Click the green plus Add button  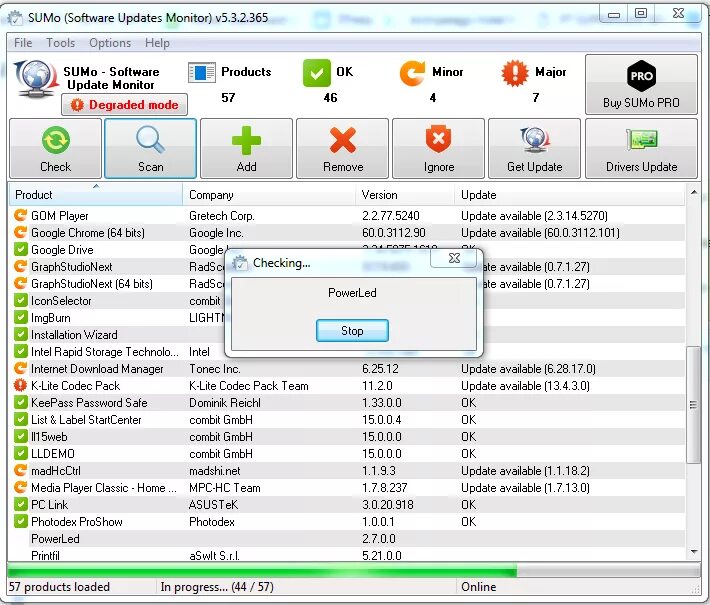point(246,149)
